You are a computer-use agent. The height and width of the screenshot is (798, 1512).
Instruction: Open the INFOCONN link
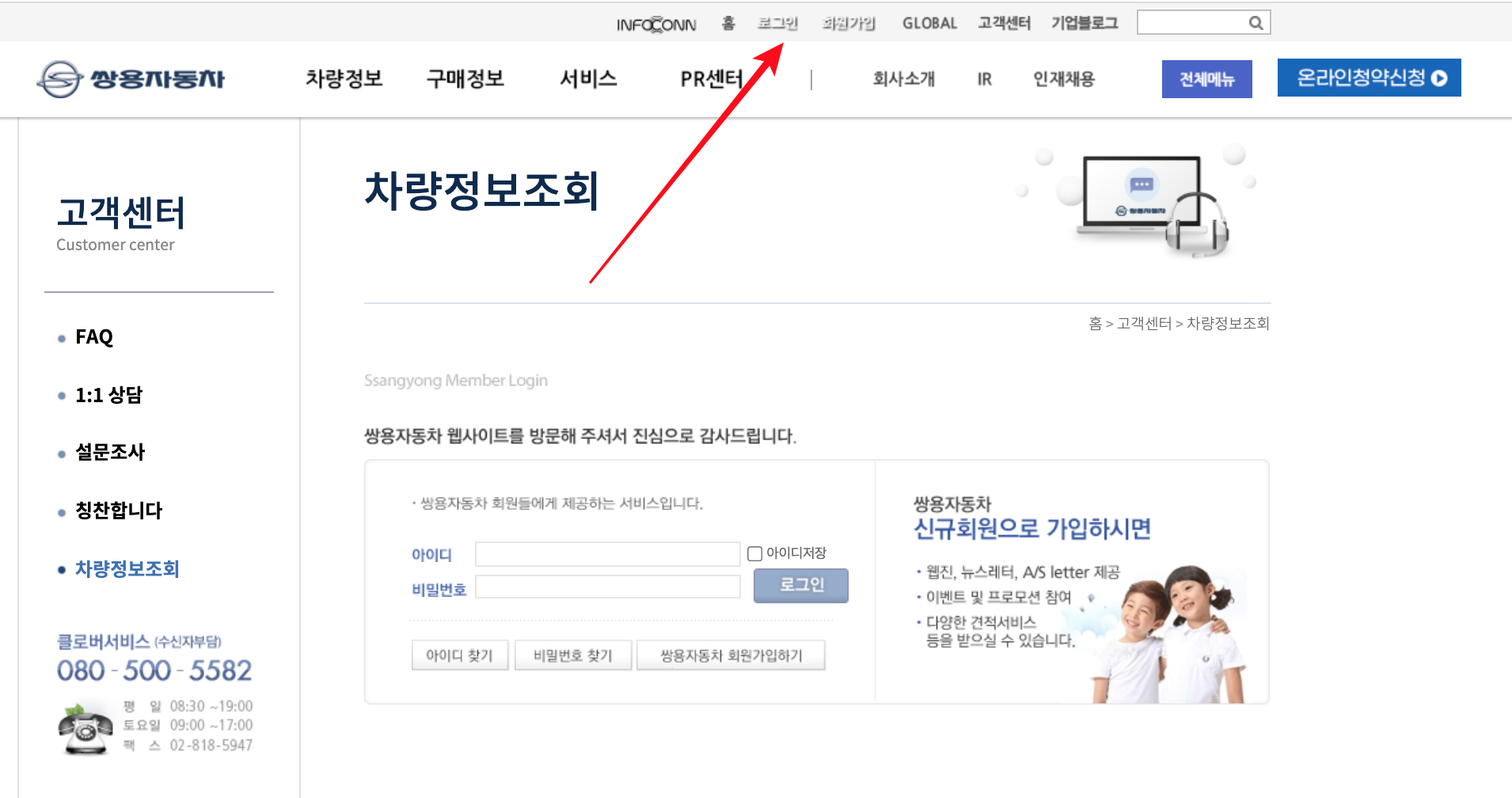point(656,25)
